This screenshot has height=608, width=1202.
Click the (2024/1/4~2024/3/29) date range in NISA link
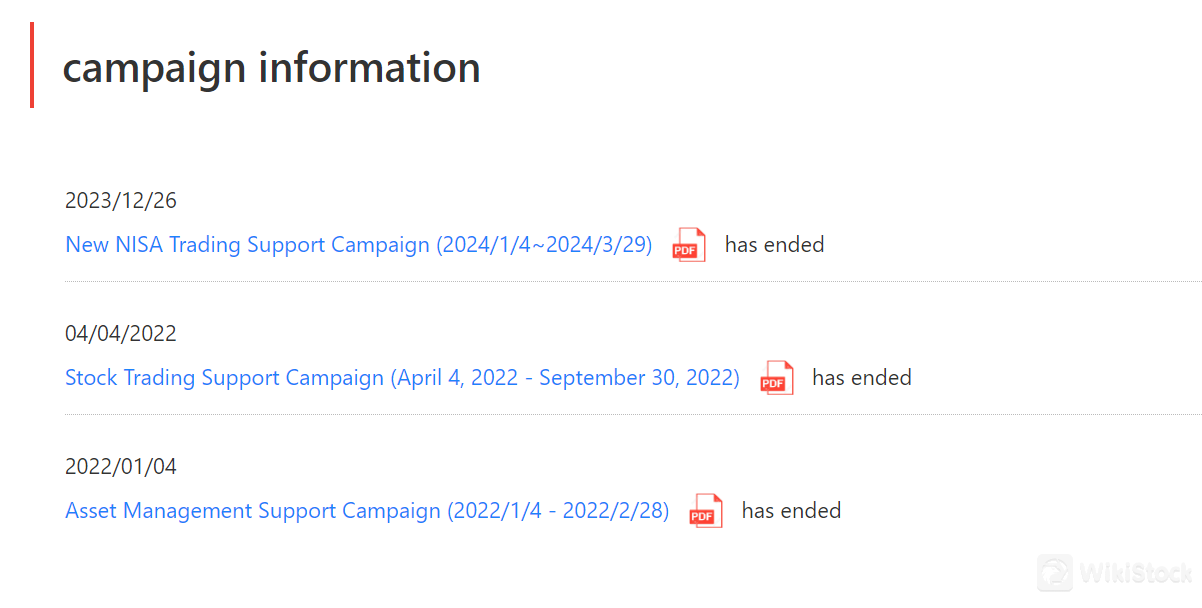pos(544,245)
